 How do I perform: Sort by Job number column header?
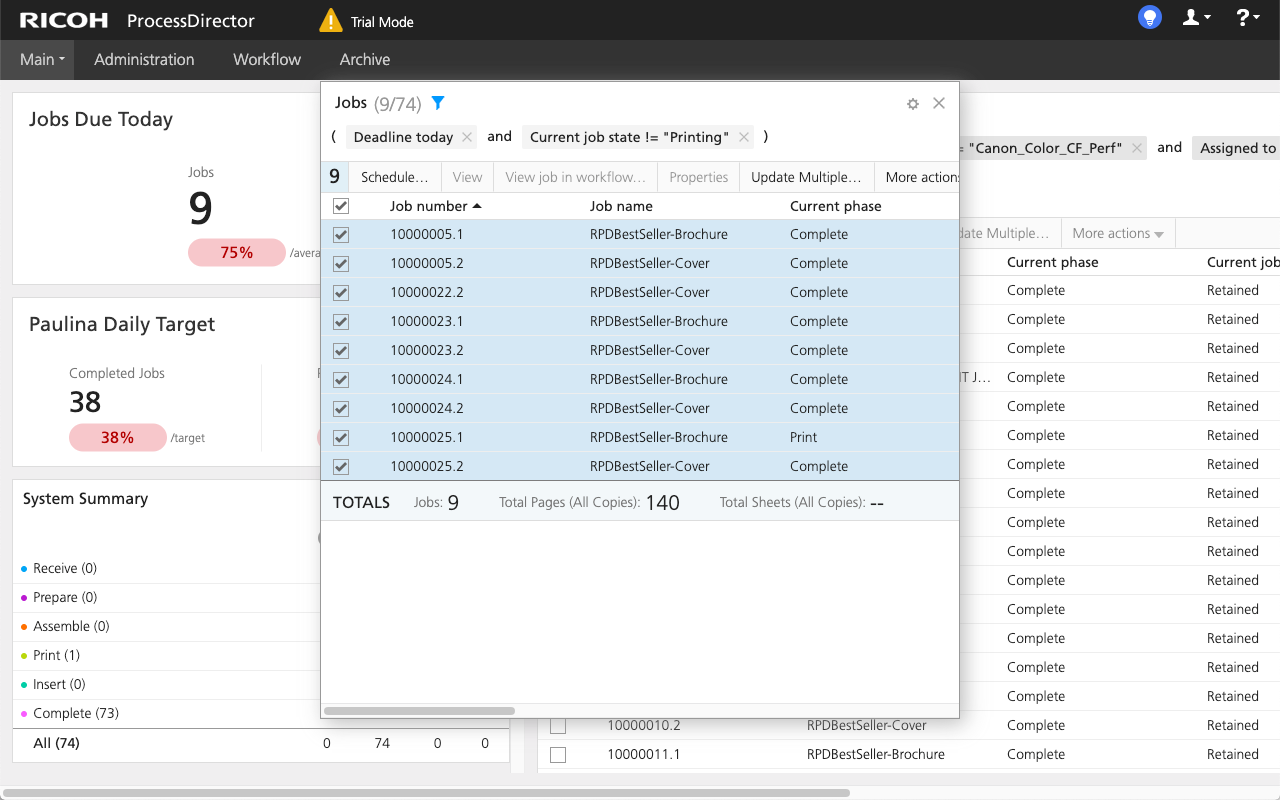[428, 206]
